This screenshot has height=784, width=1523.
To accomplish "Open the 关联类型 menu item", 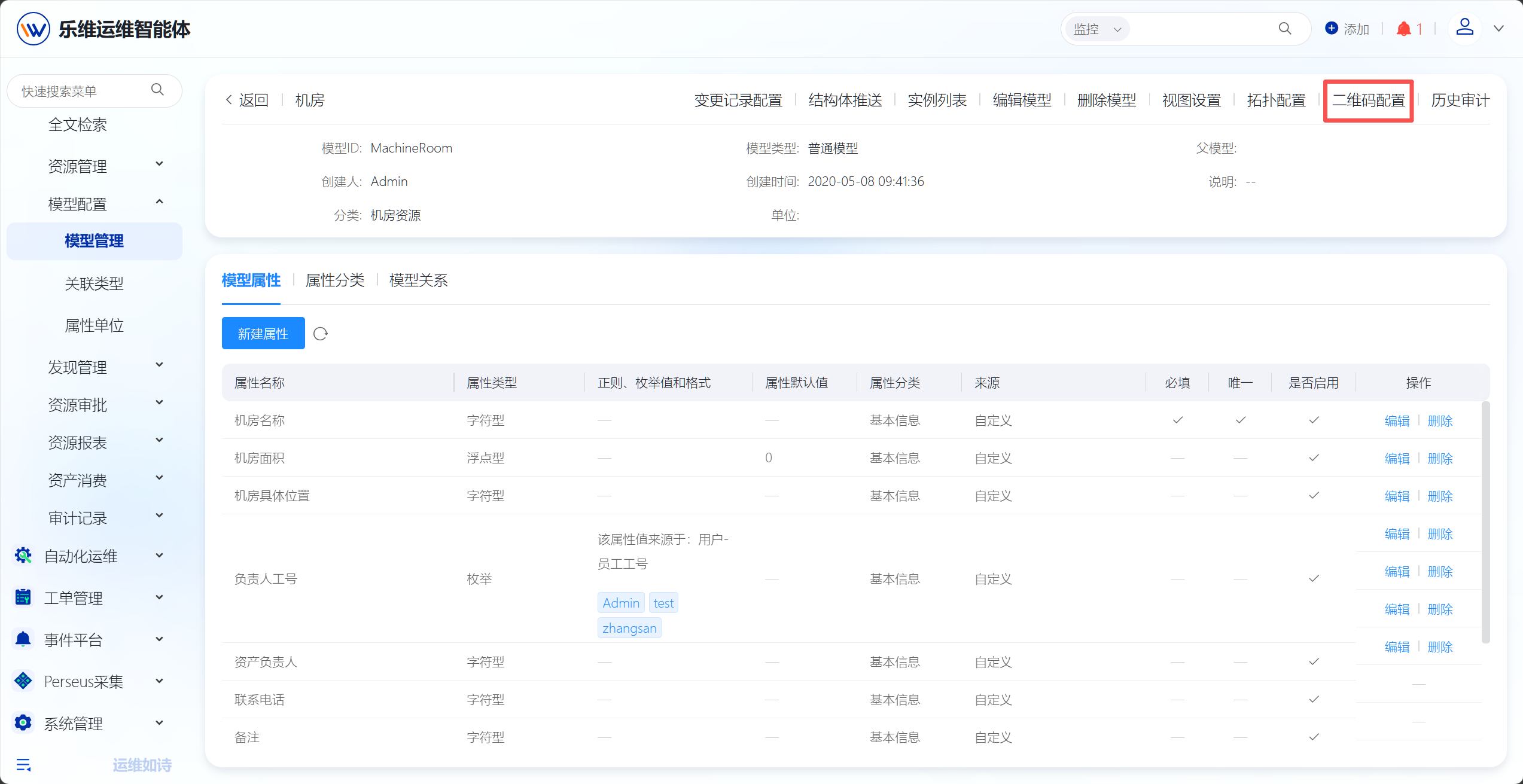I will [x=95, y=283].
